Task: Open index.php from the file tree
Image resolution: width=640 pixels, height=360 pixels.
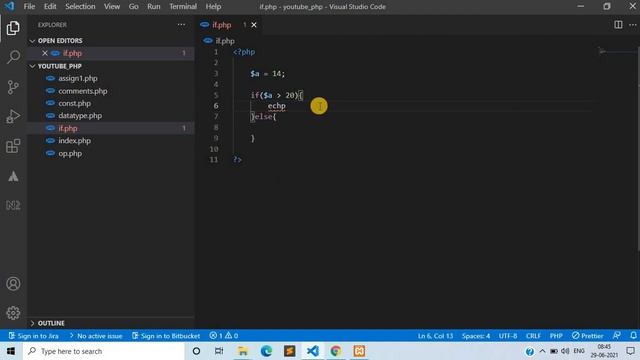Action: [x=74, y=140]
